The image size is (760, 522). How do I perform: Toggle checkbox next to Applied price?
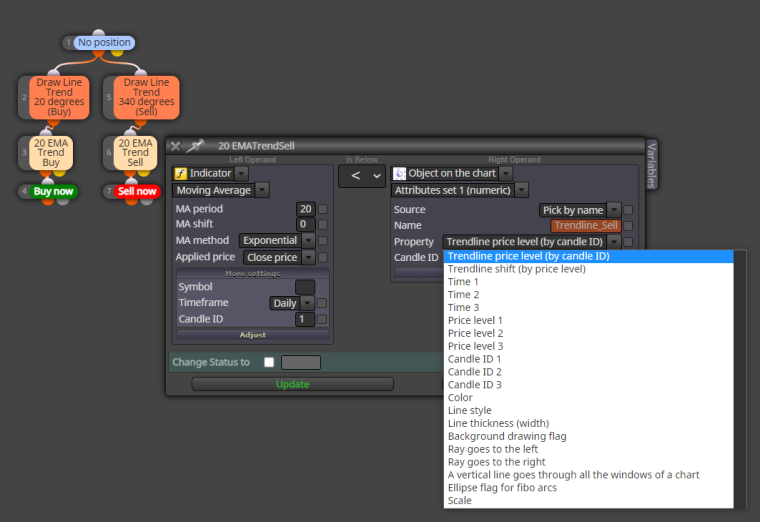323,257
